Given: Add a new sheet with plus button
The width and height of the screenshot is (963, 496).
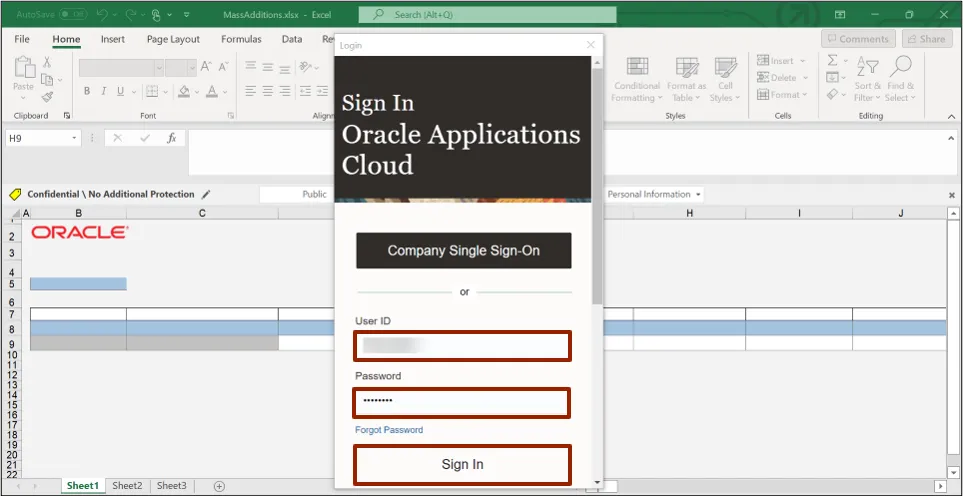Looking at the screenshot, I should tap(219, 486).
